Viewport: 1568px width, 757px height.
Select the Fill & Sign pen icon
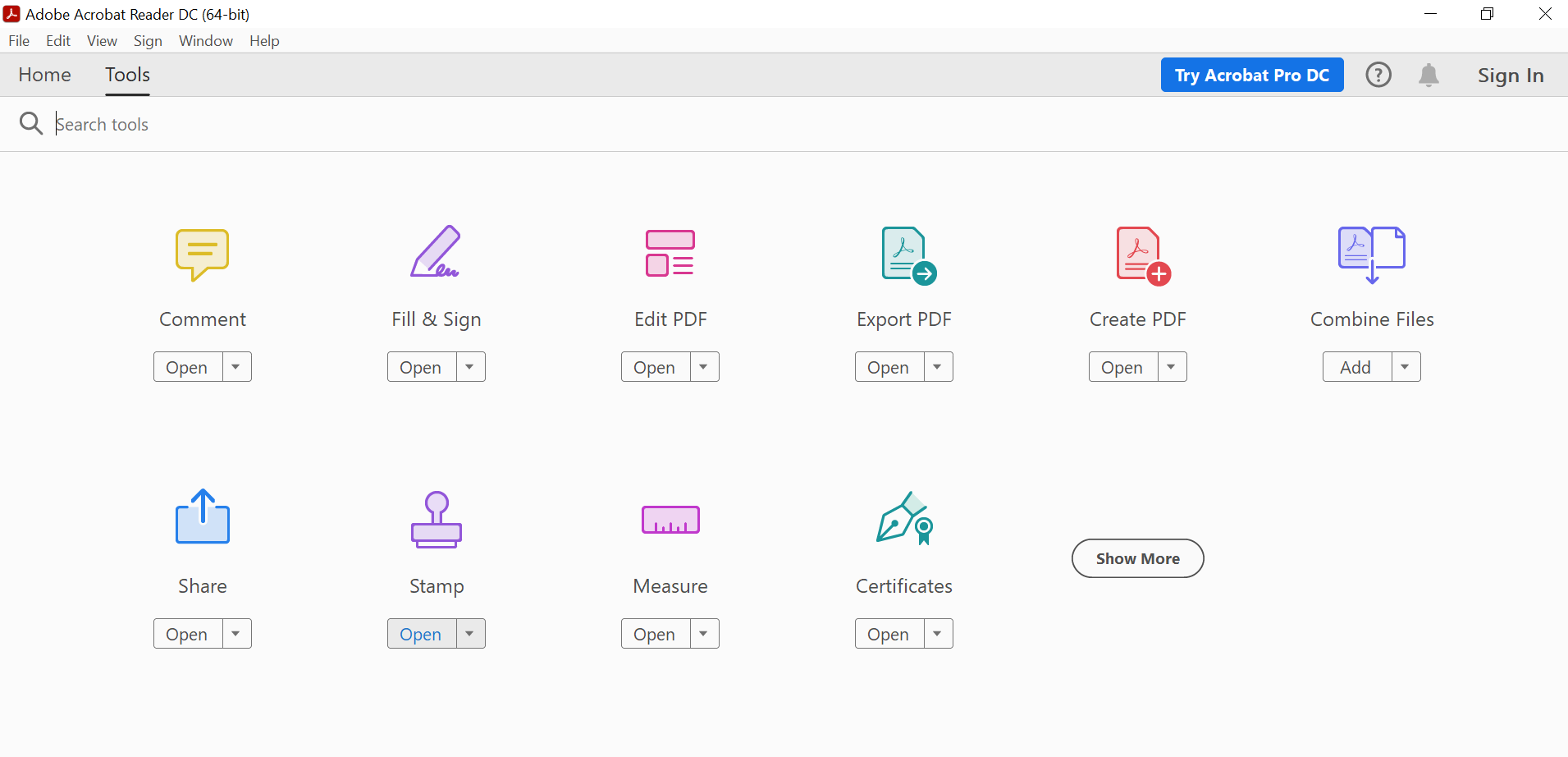click(x=436, y=253)
